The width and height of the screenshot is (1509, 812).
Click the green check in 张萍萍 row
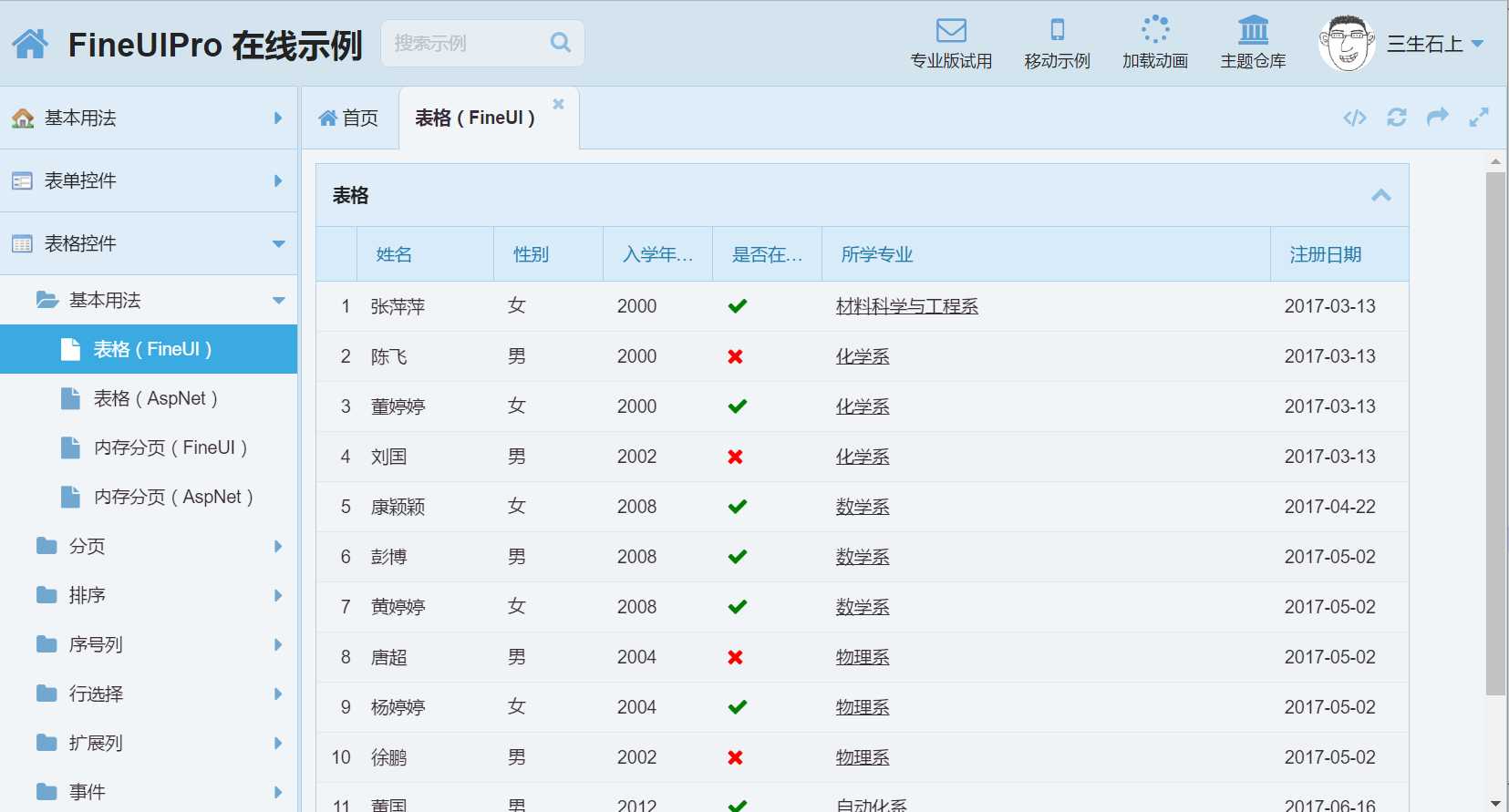(x=738, y=306)
